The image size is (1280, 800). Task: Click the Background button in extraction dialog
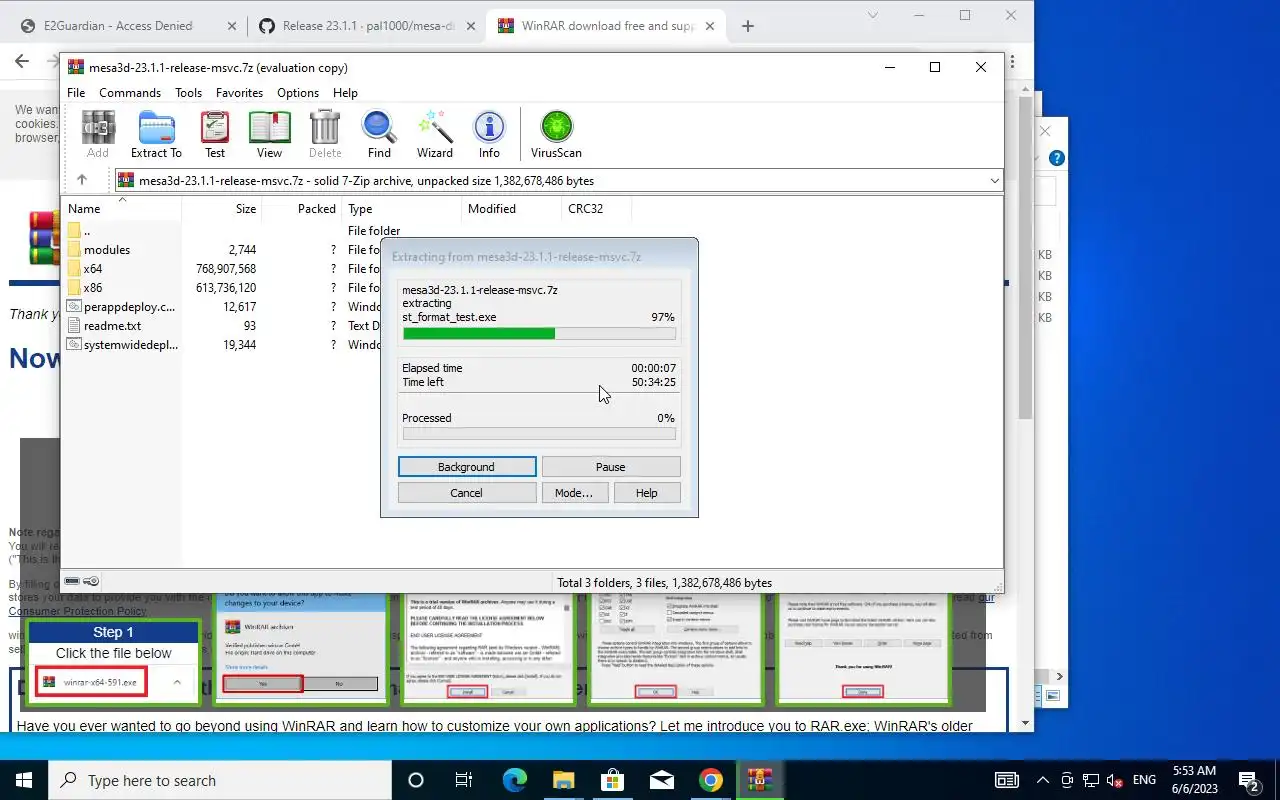[467, 467]
